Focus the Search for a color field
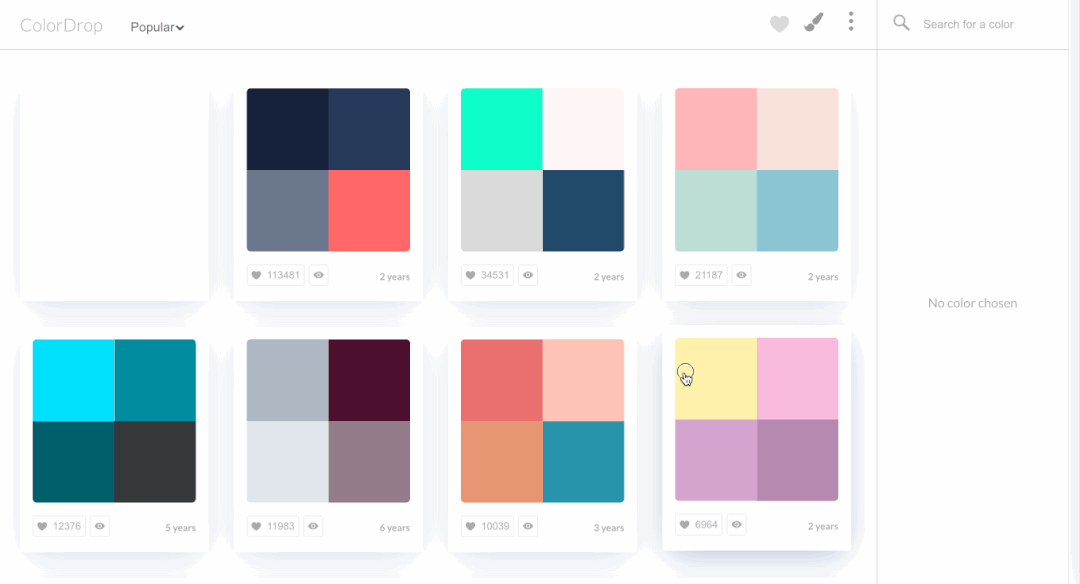Screen dimensions: 1080x584 [985, 24]
